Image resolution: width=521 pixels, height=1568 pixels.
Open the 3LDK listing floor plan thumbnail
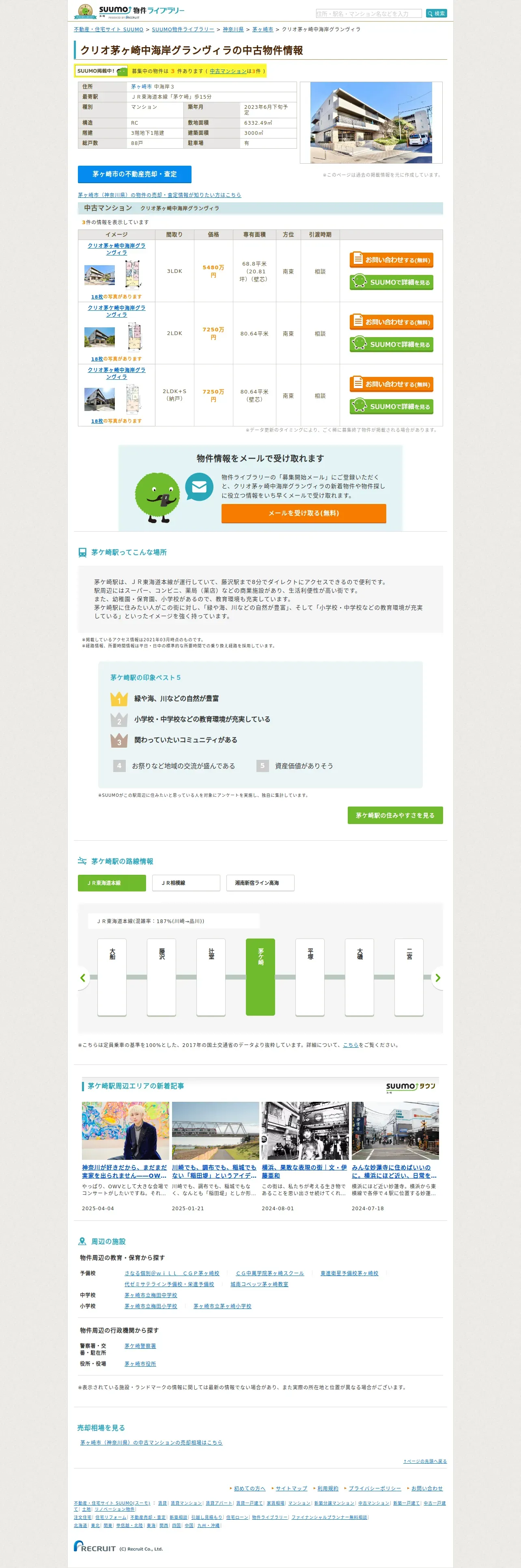pyautogui.click(x=133, y=274)
